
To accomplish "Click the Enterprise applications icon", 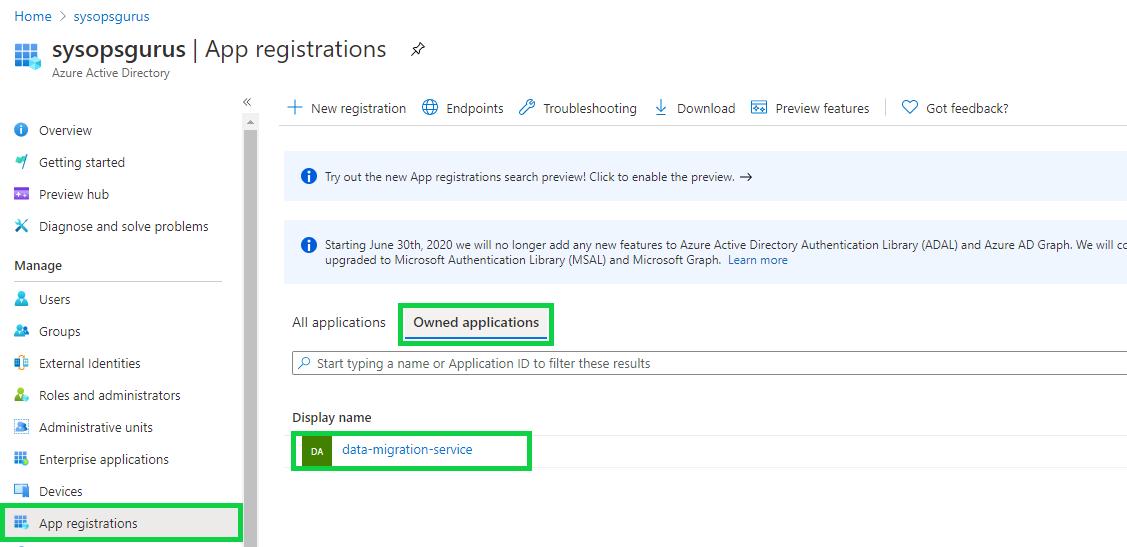I will coord(22,459).
